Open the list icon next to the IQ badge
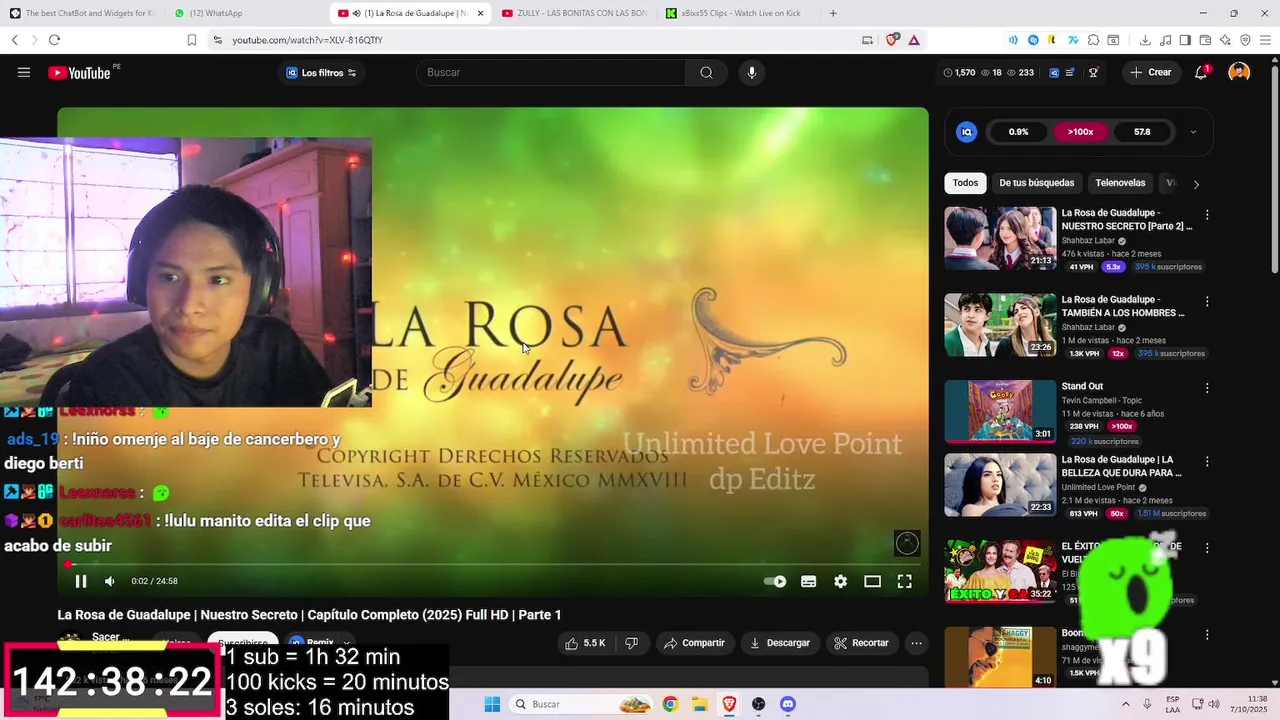The height and width of the screenshot is (720, 1280). (x=1071, y=72)
